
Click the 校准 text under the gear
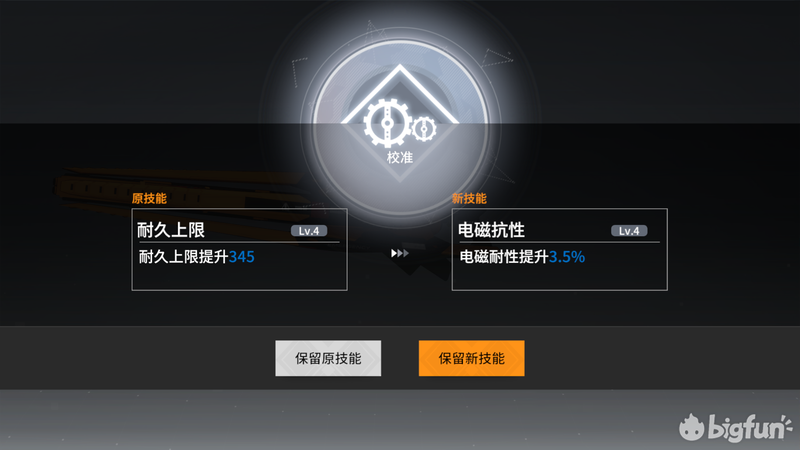(400, 157)
